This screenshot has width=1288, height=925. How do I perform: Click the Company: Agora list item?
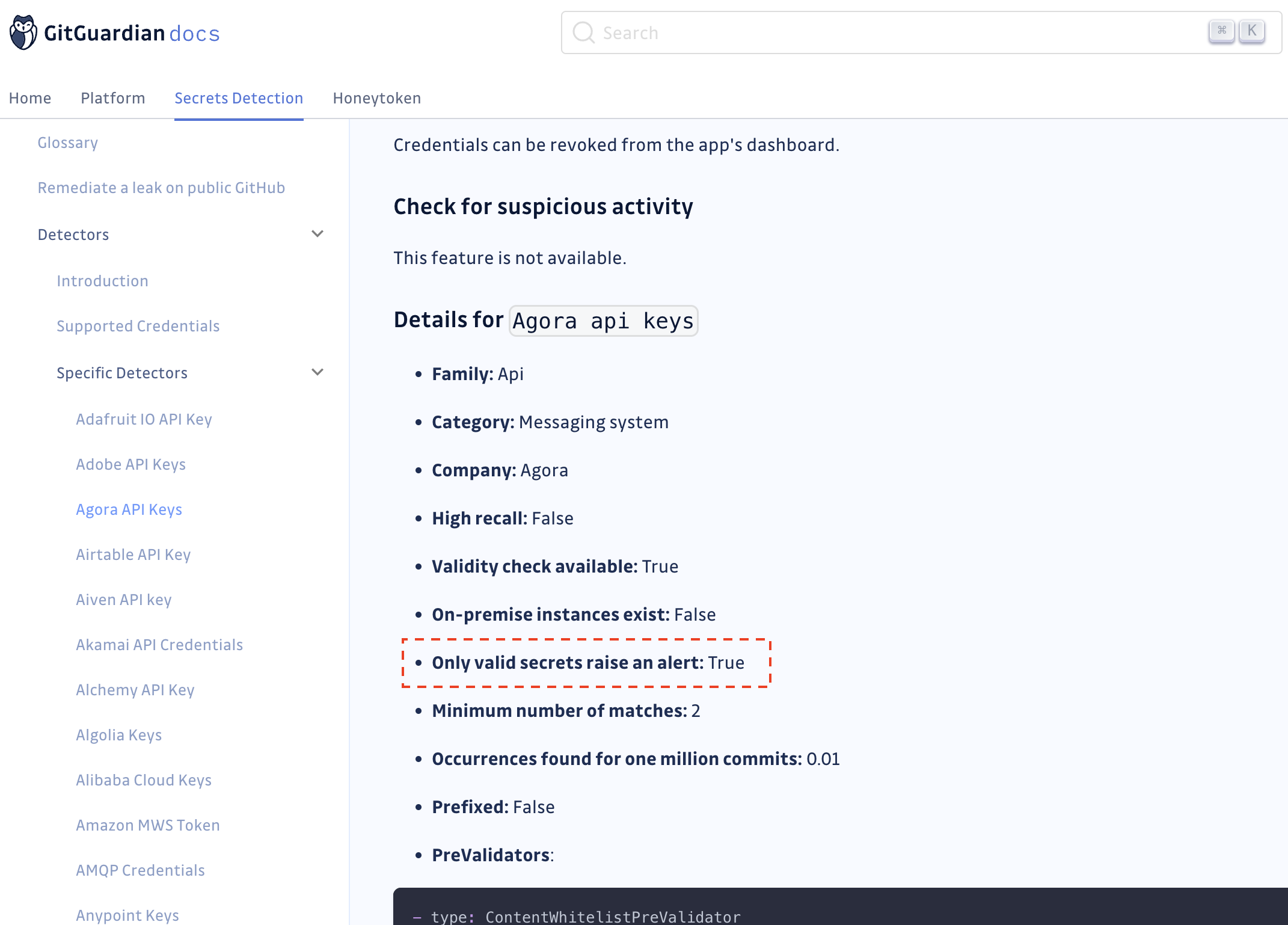(x=500, y=470)
